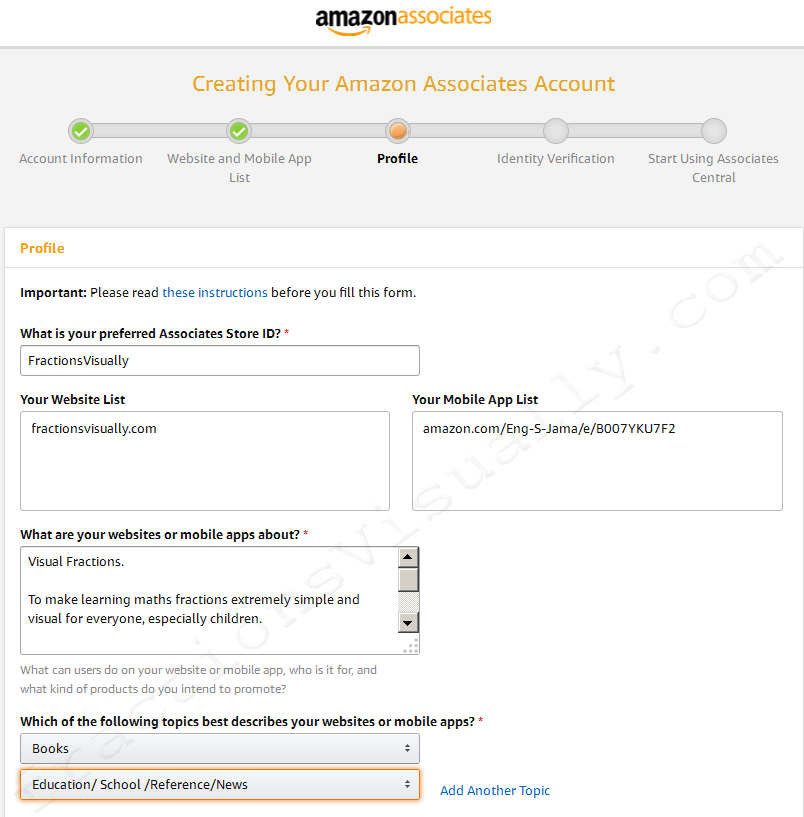This screenshot has height=817, width=804.
Task: Click the Associates Store ID input field
Action: click(220, 360)
